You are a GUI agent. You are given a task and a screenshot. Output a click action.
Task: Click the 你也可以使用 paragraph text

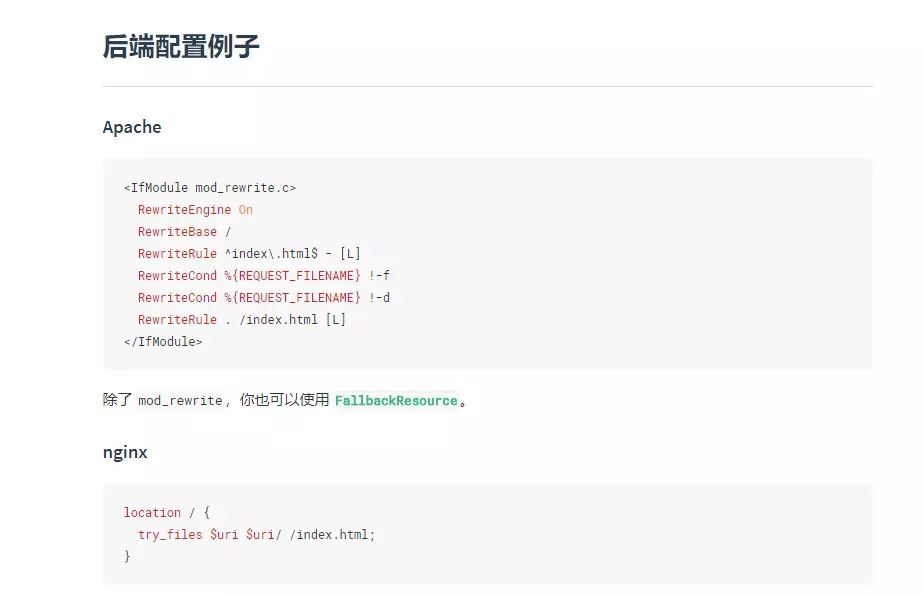(285, 401)
